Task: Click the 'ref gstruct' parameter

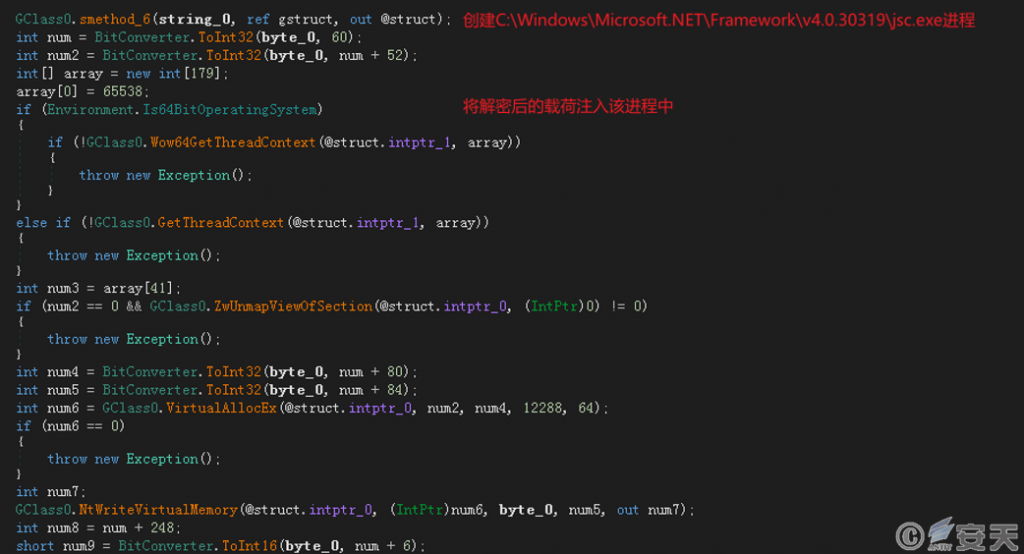Action: point(288,20)
